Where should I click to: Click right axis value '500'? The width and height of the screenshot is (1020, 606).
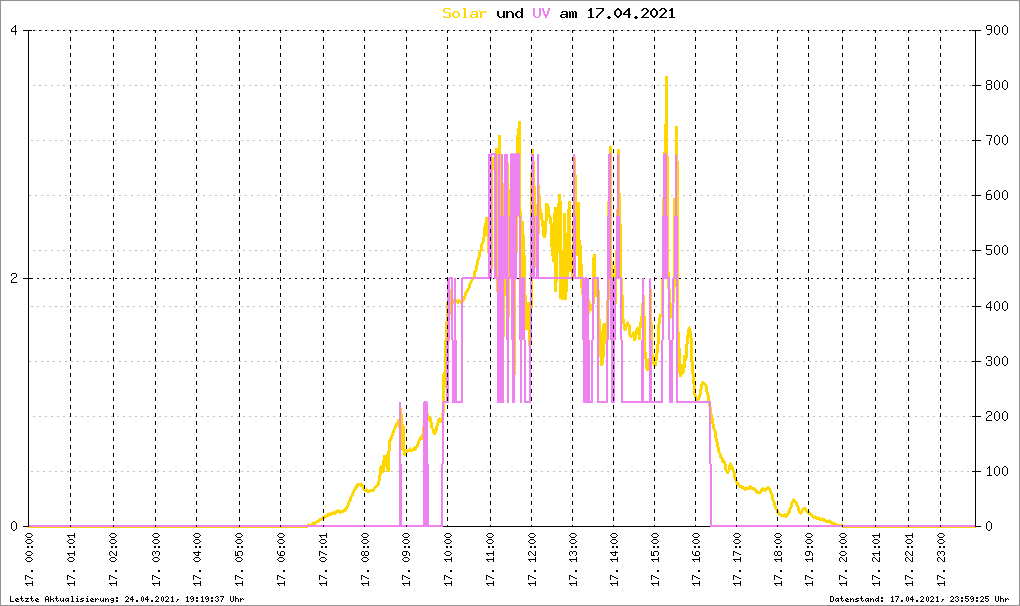click(x=997, y=250)
